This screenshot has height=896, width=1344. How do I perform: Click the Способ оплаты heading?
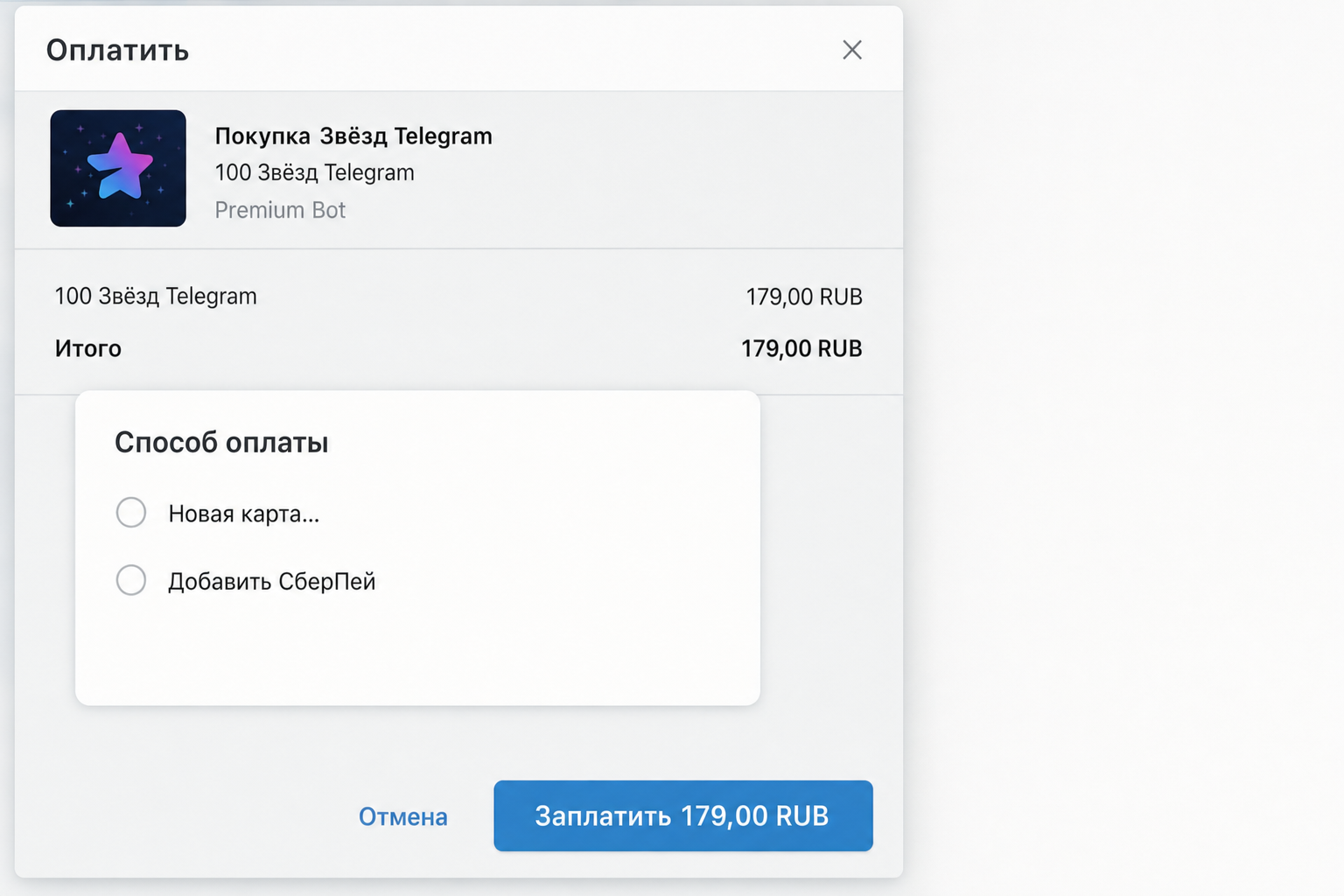221,443
